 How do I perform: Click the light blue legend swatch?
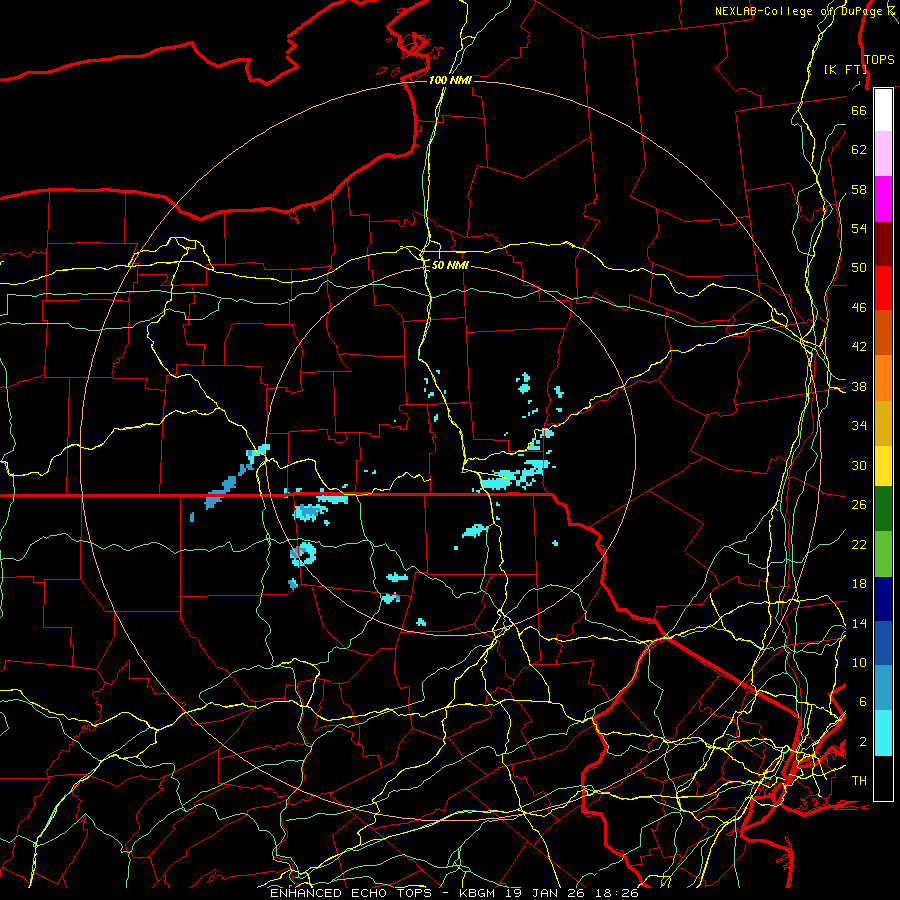tap(883, 688)
